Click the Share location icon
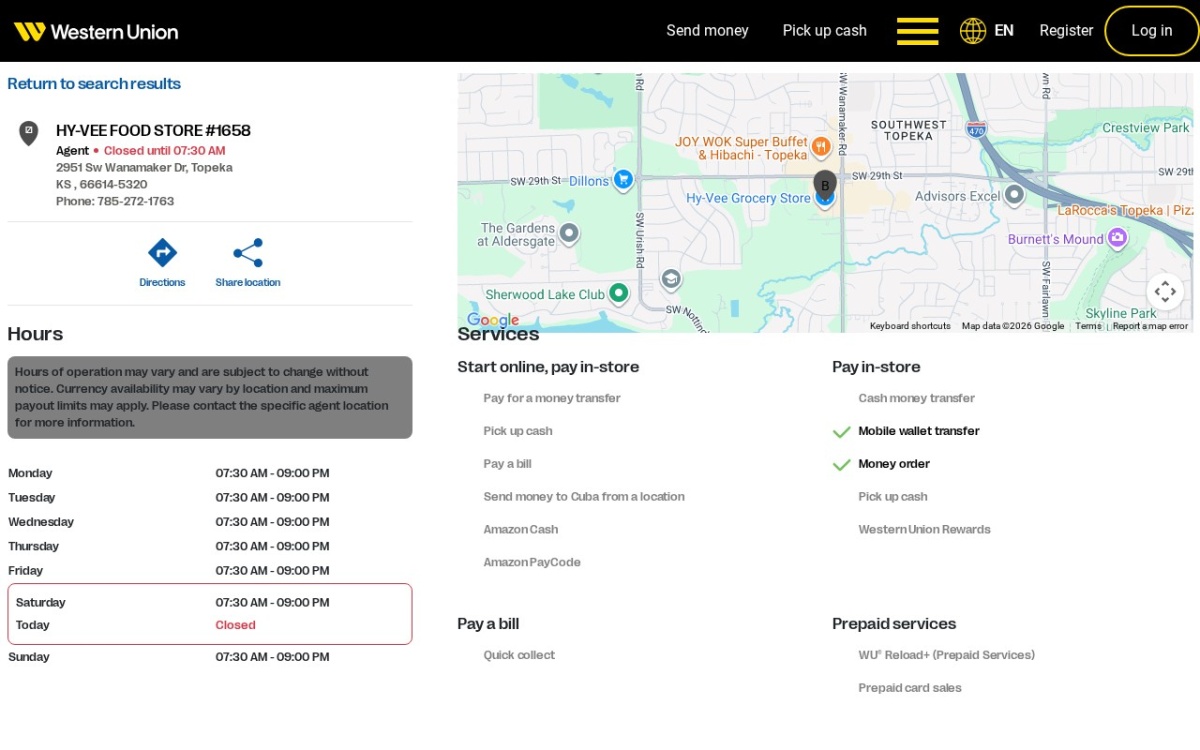Viewport: 1200px width, 750px height. click(248, 252)
